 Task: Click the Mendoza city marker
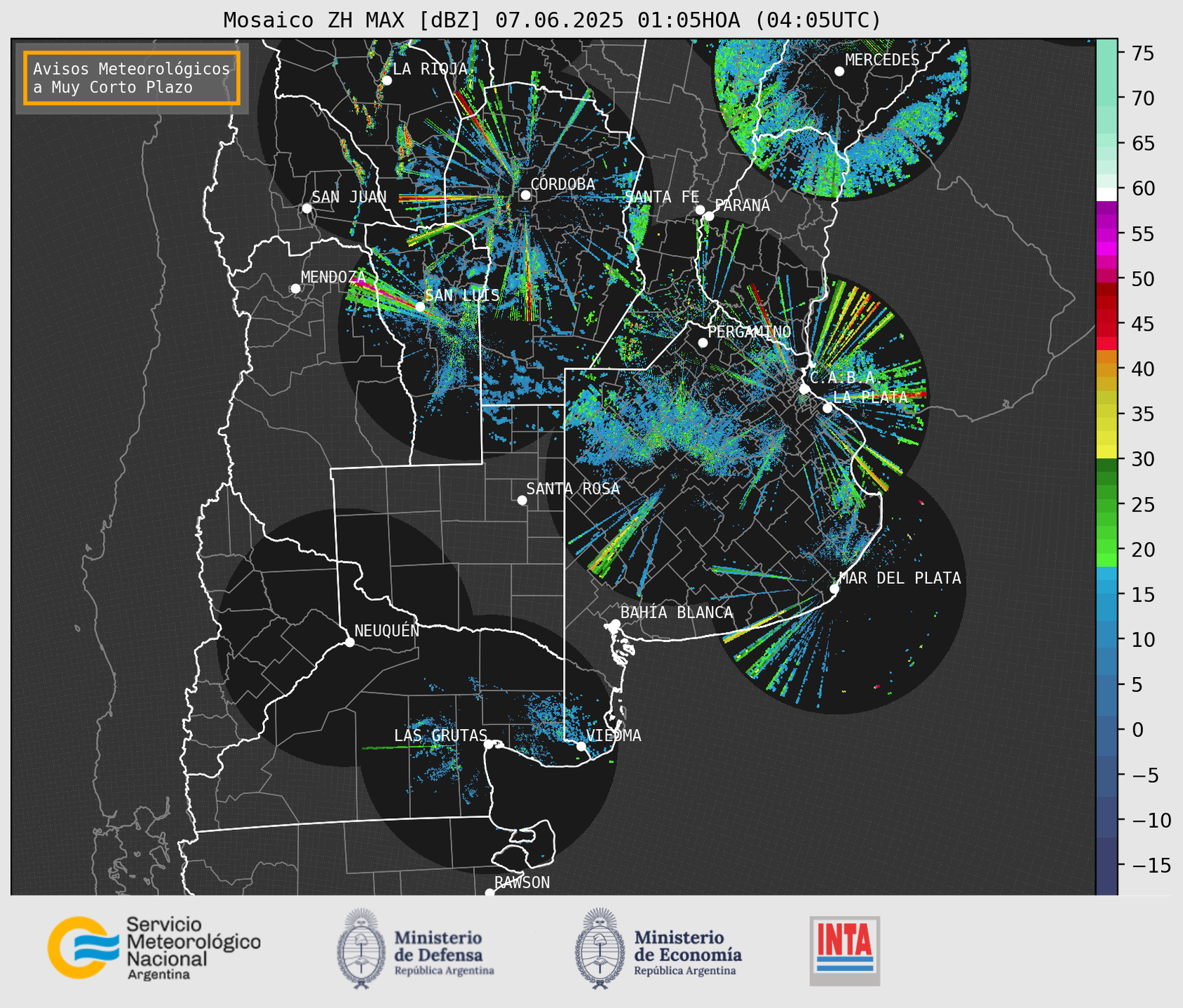tap(295, 289)
